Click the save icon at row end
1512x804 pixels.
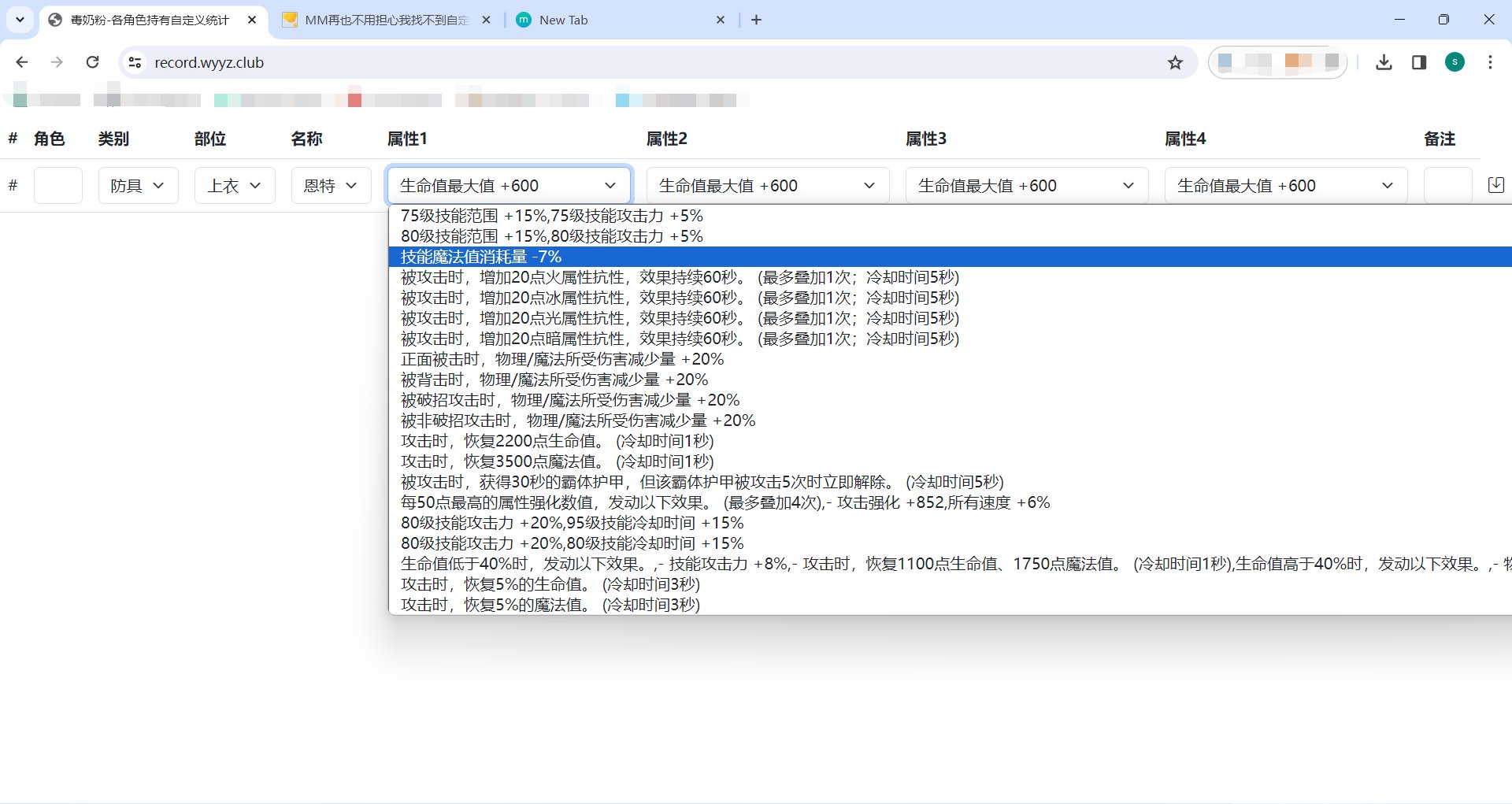click(x=1496, y=185)
